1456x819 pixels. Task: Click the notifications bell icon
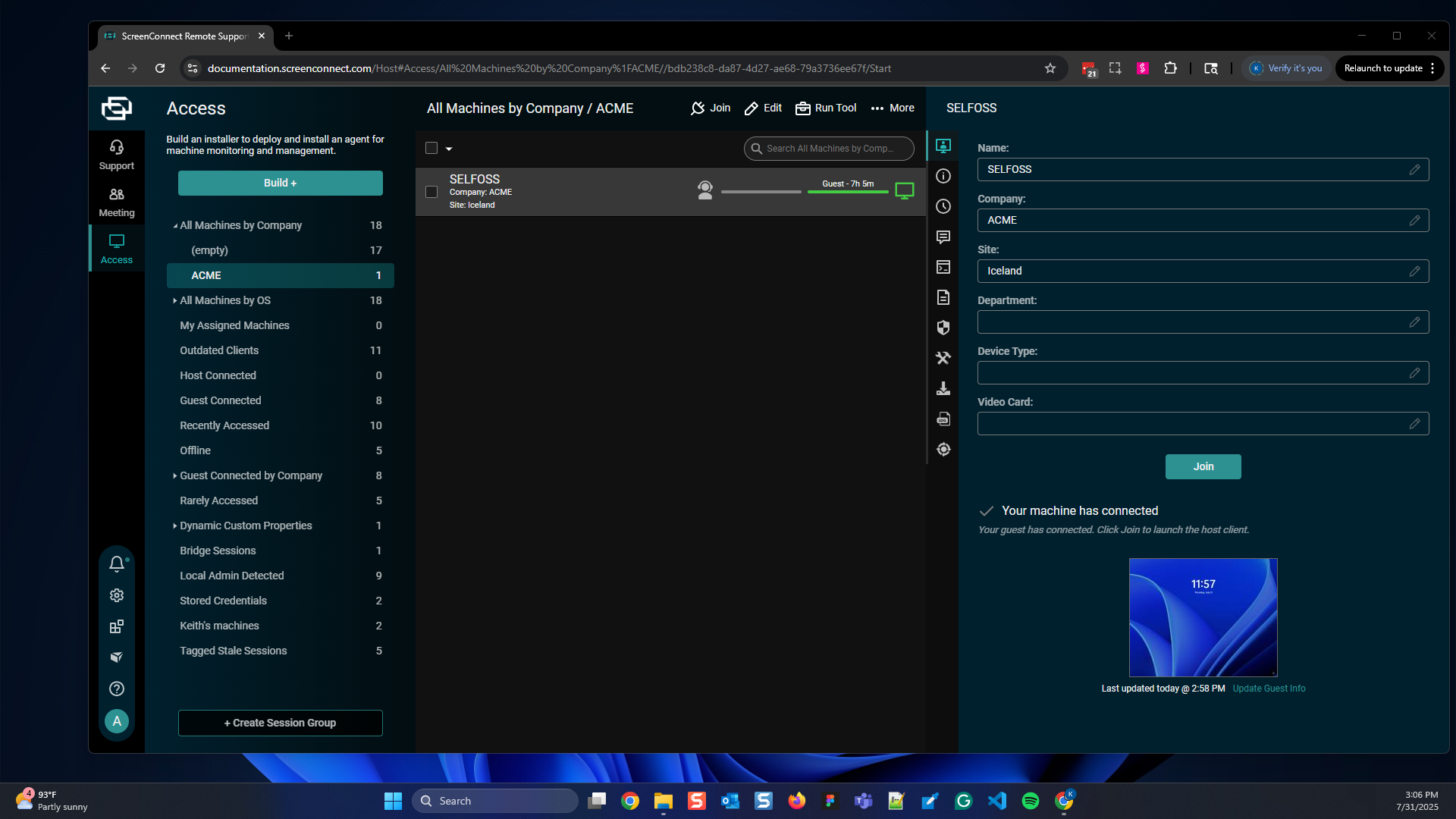coord(117,563)
